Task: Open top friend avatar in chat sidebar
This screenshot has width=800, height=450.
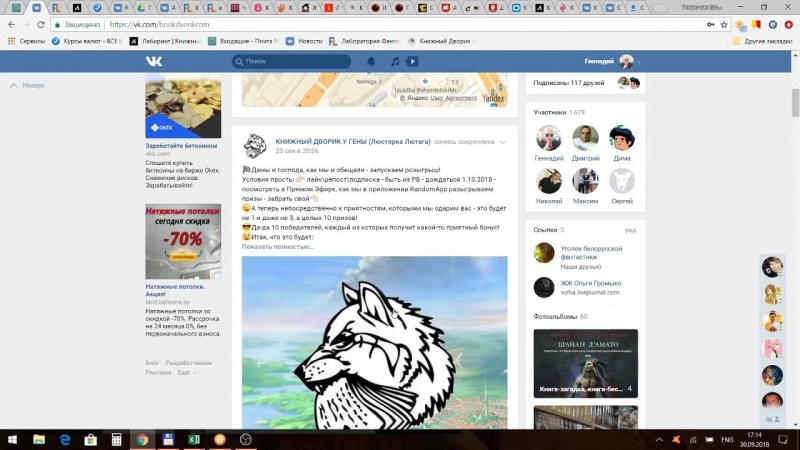Action: click(x=772, y=267)
